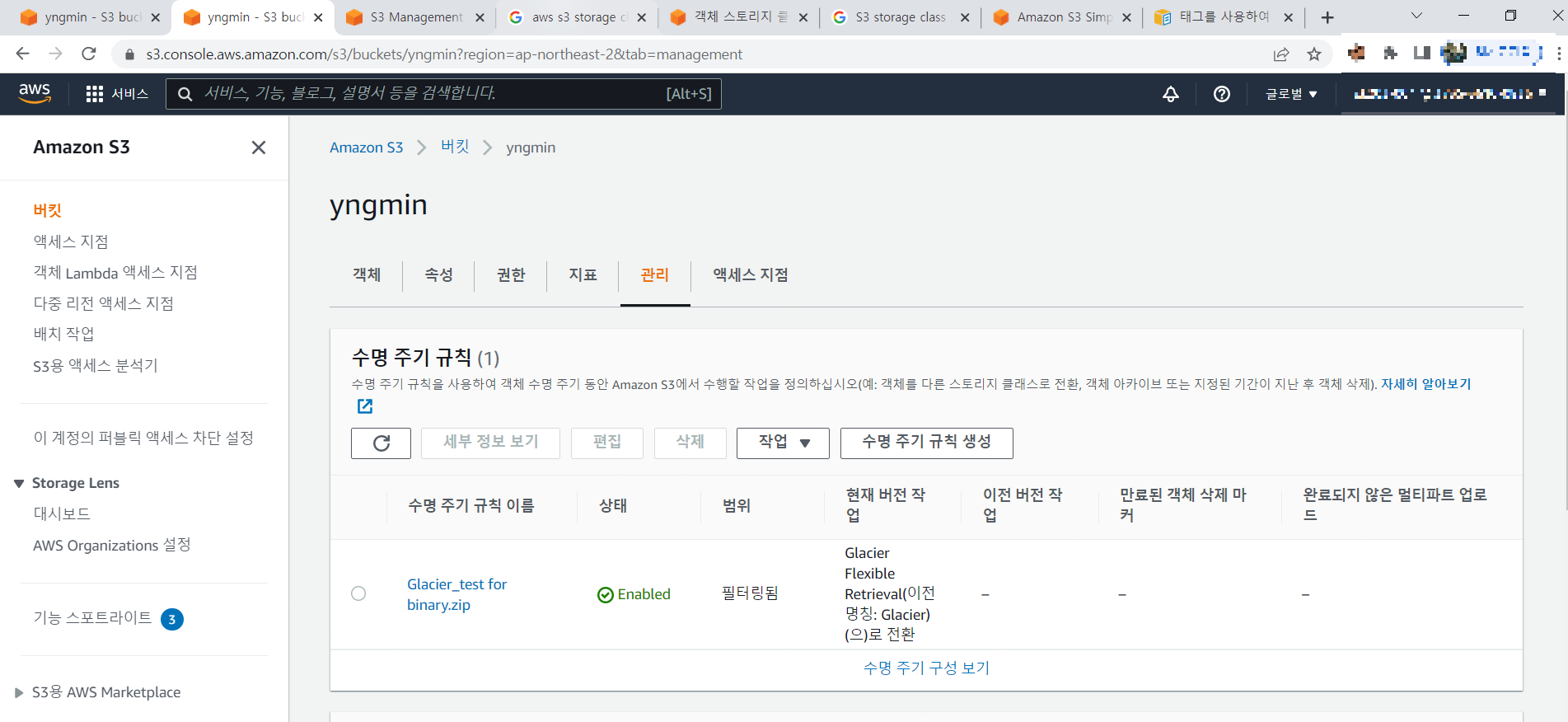Click the site lock icon in address bar
Viewport: 1568px width, 722px height.
(x=129, y=54)
